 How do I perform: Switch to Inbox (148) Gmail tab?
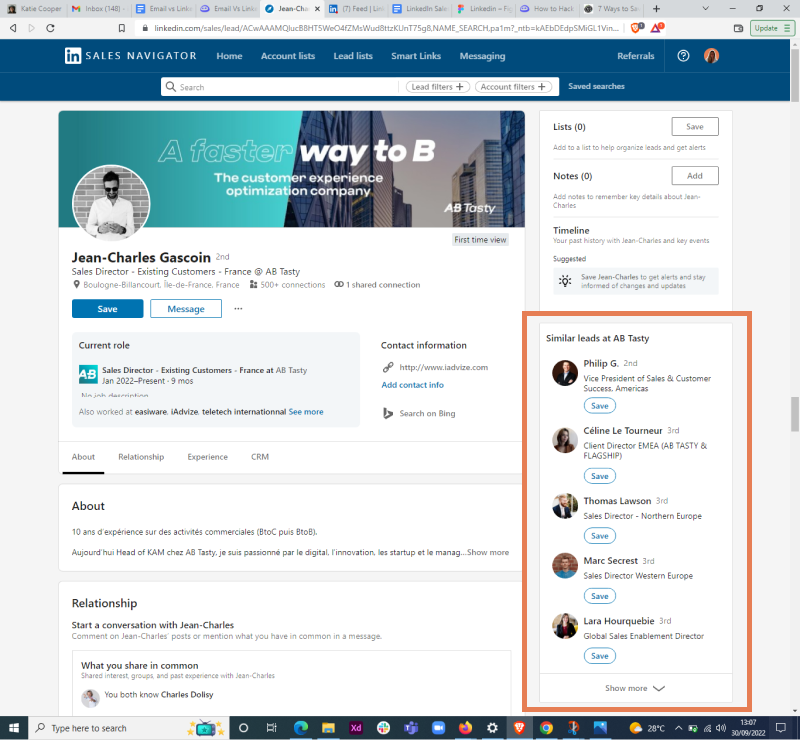point(98,9)
